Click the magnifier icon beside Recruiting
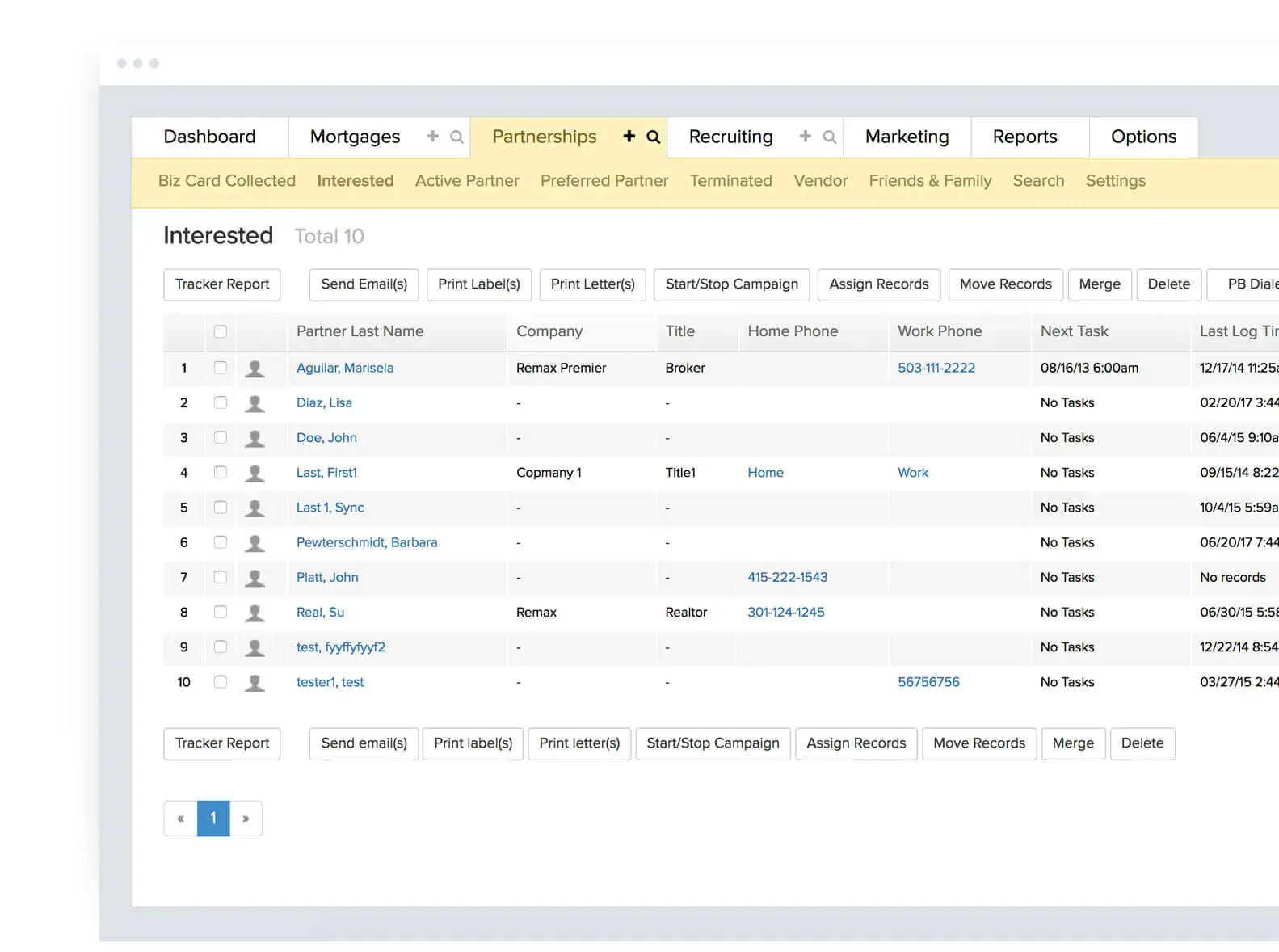This screenshot has height=952, width=1279. [829, 137]
